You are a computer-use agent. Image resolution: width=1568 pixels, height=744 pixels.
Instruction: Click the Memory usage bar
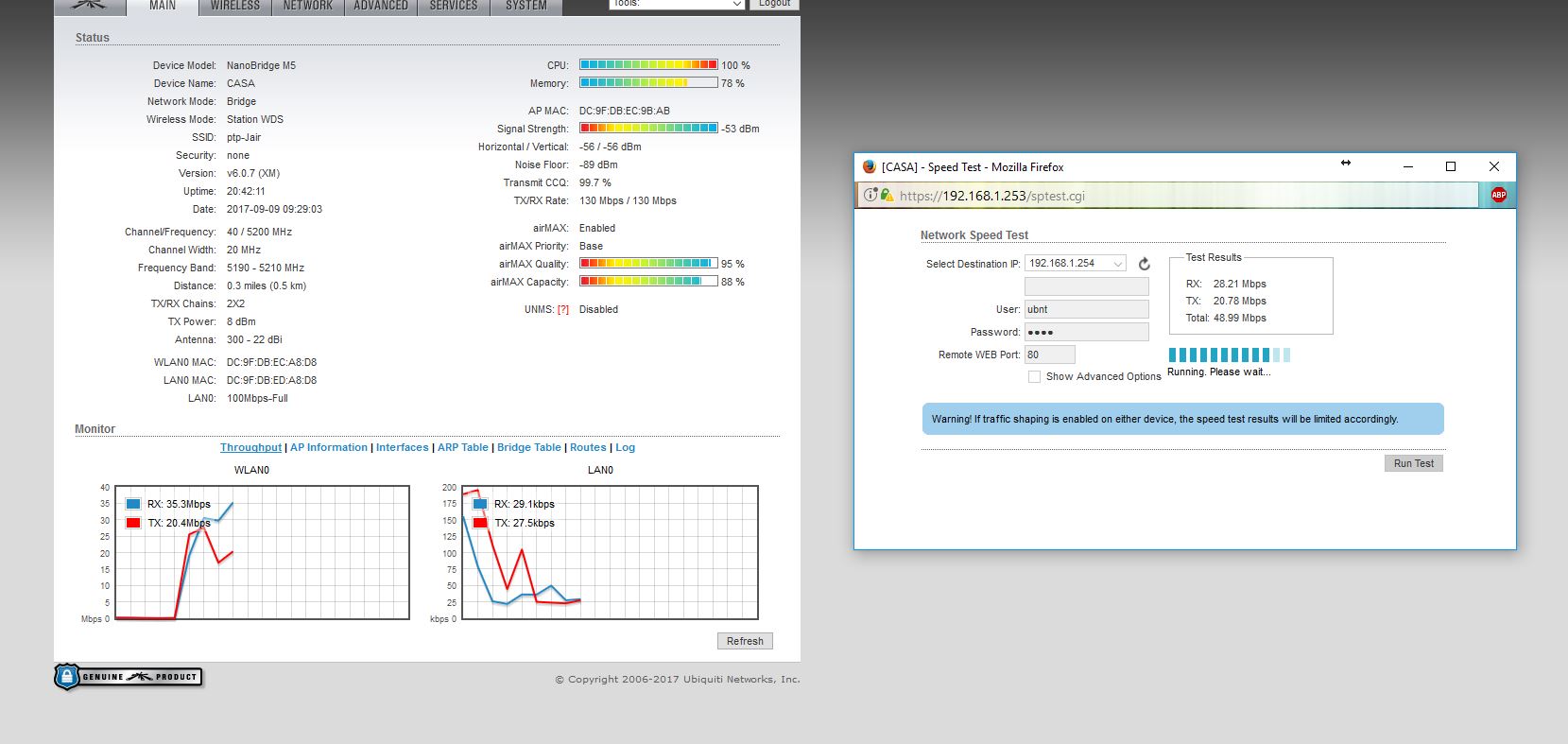648,83
